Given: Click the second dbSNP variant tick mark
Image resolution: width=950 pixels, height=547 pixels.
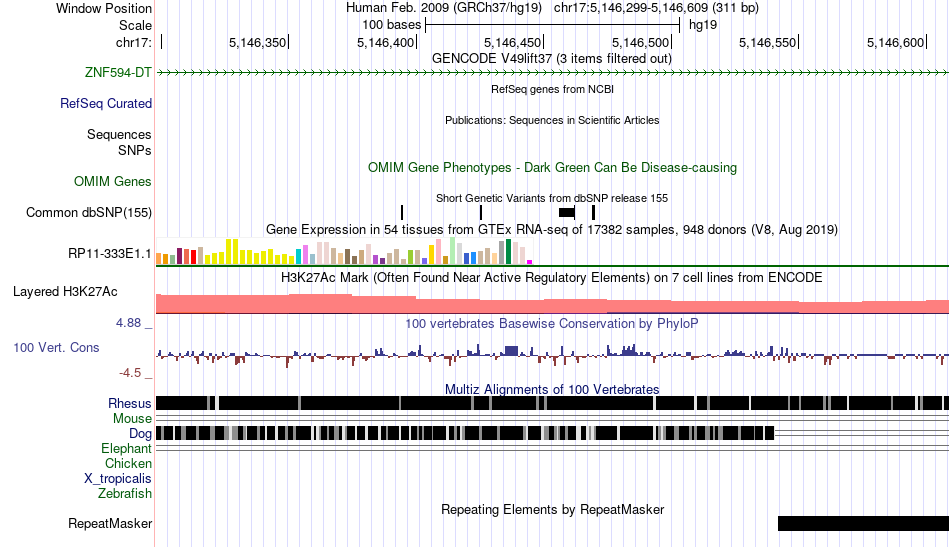Looking at the screenshot, I should click(x=481, y=212).
